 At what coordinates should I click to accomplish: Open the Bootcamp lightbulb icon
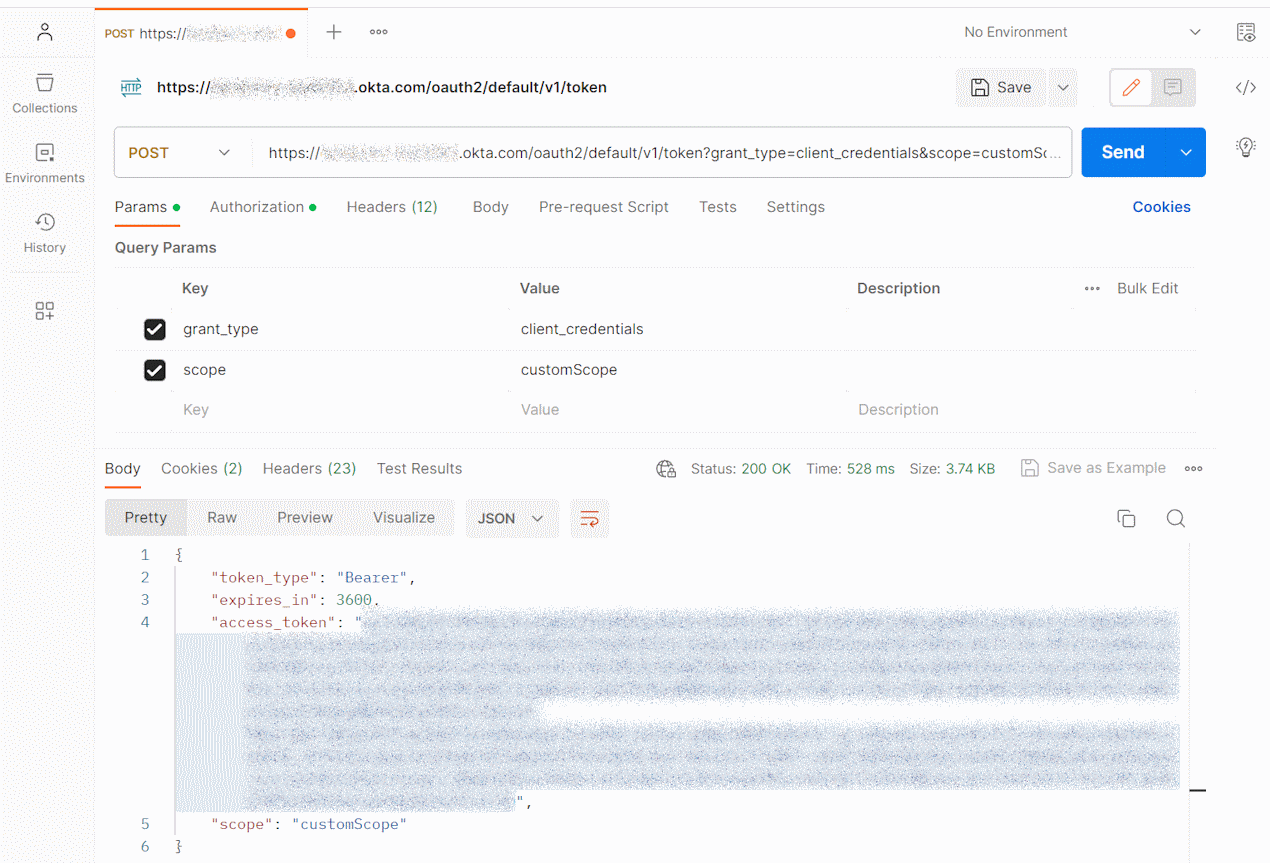1245,146
